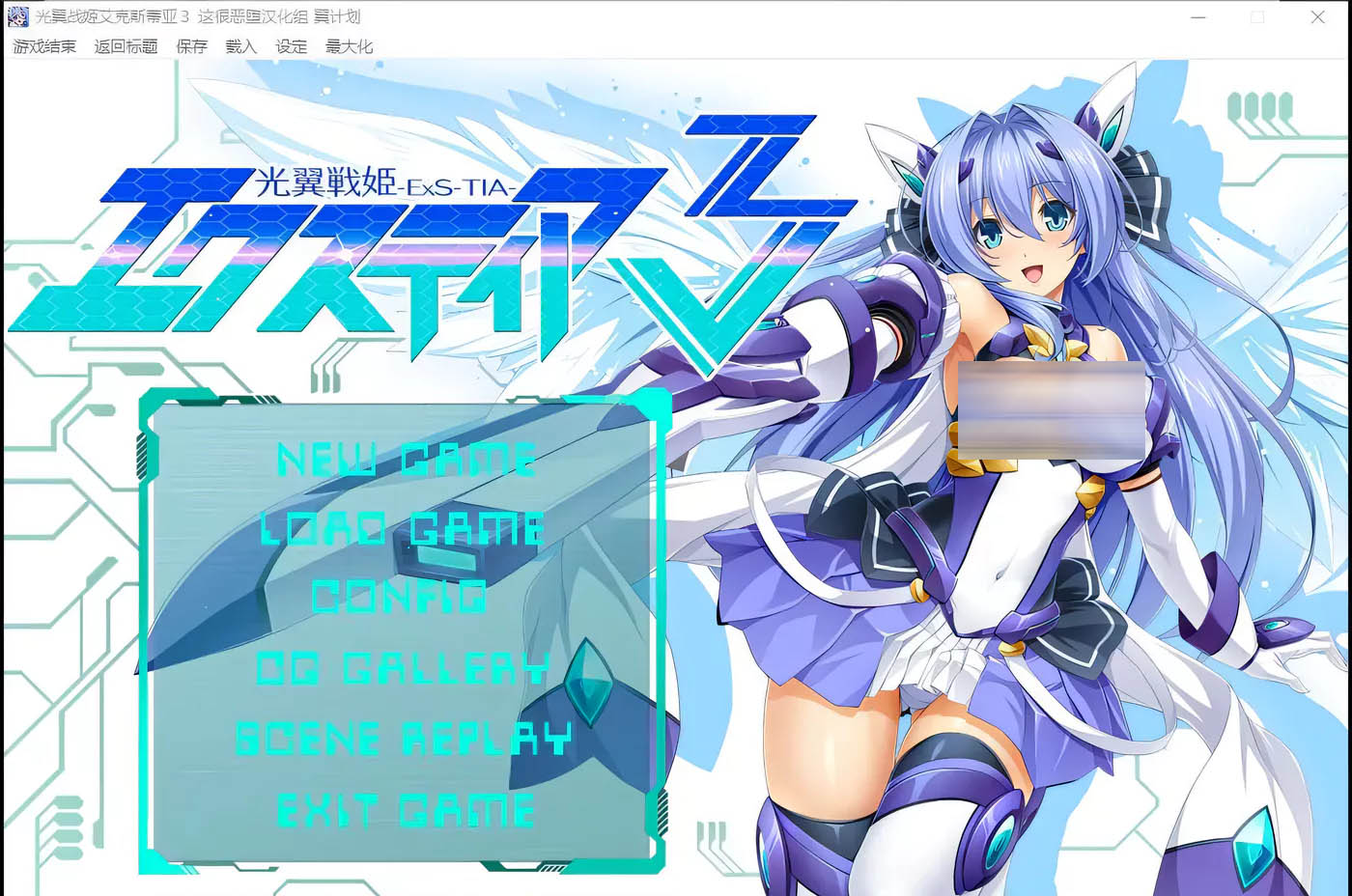Open the 游戏结束 menu
1352x896 pixels.
44,46
